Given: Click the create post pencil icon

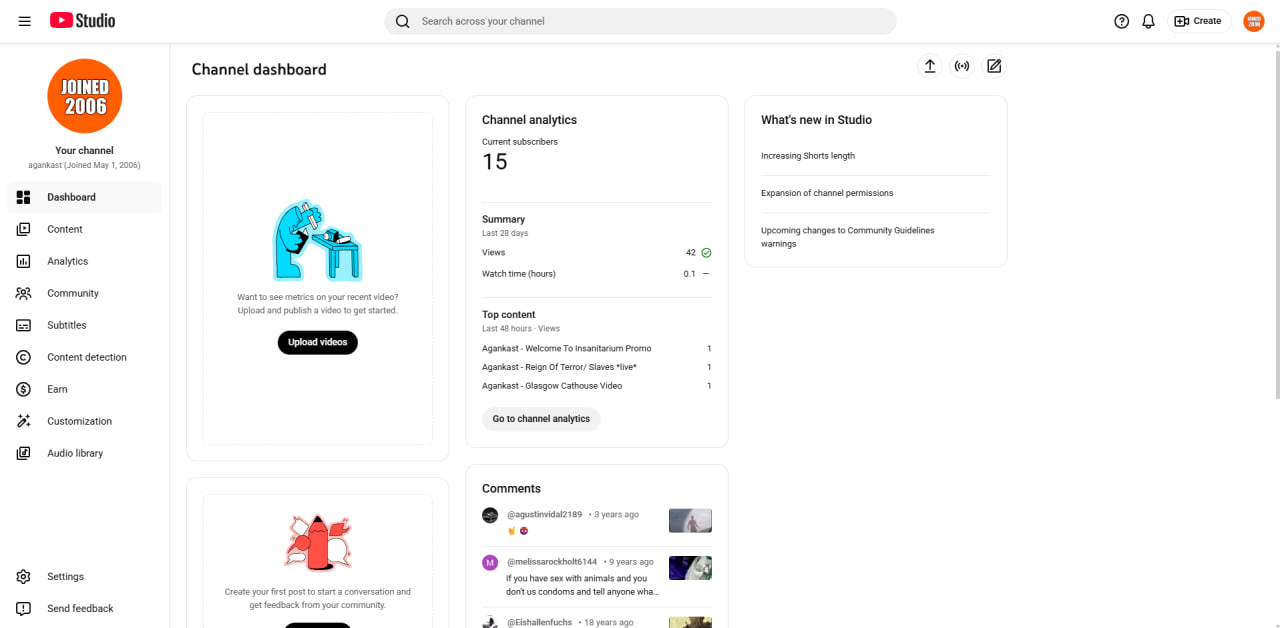Looking at the screenshot, I should (x=994, y=66).
